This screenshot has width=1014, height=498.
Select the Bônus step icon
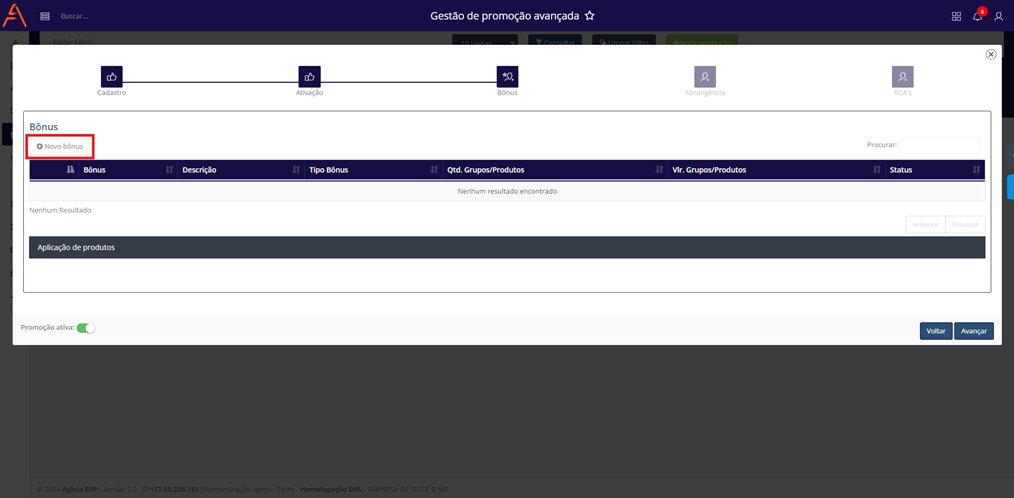[x=507, y=76]
